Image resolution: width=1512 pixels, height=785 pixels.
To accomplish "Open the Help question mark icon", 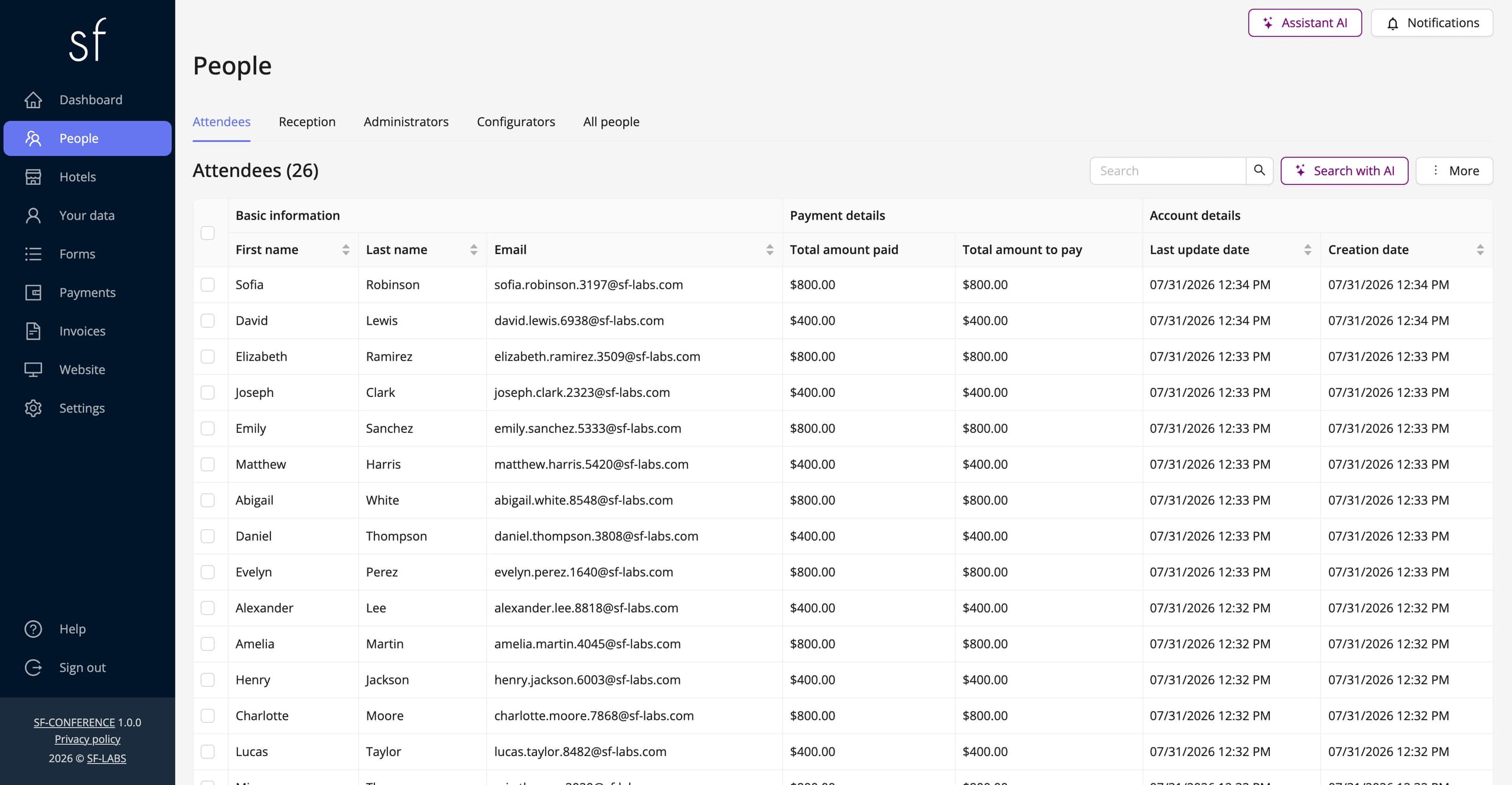I will pyautogui.click(x=33, y=629).
